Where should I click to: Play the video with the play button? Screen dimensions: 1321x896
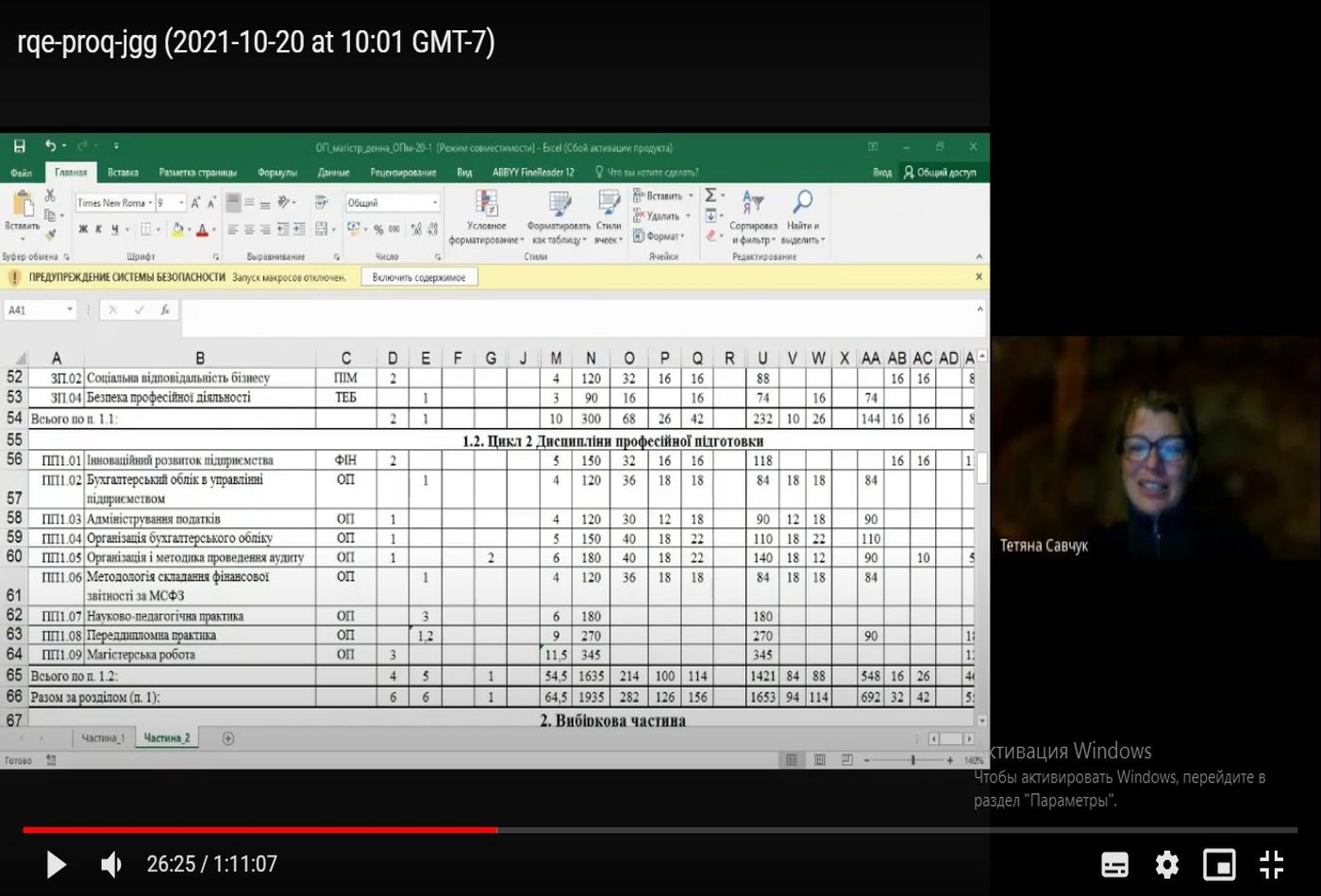pos(56,864)
